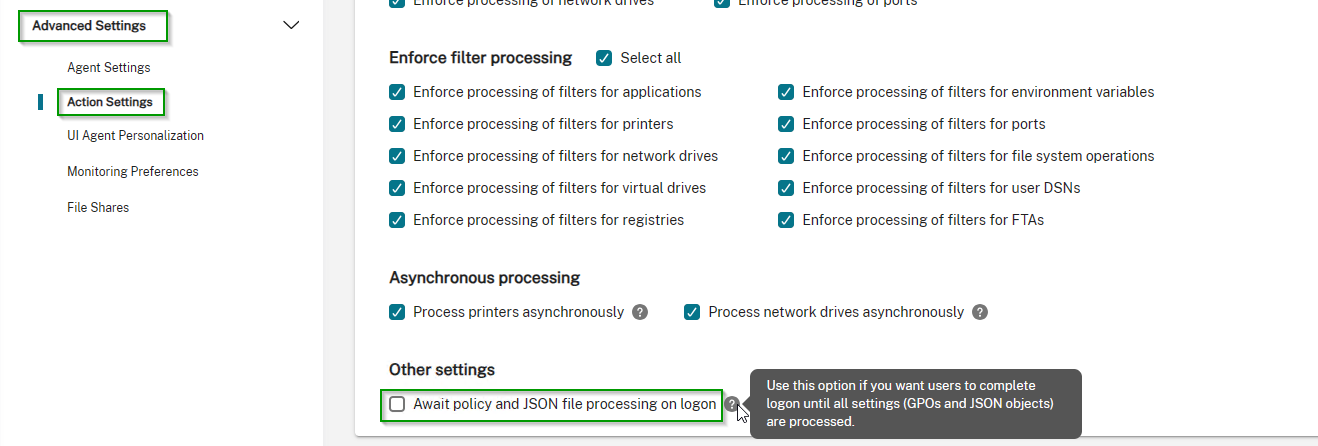The width and height of the screenshot is (1318, 446).
Task: Toggle Enforce processing of filters for network drives
Action: tap(397, 156)
